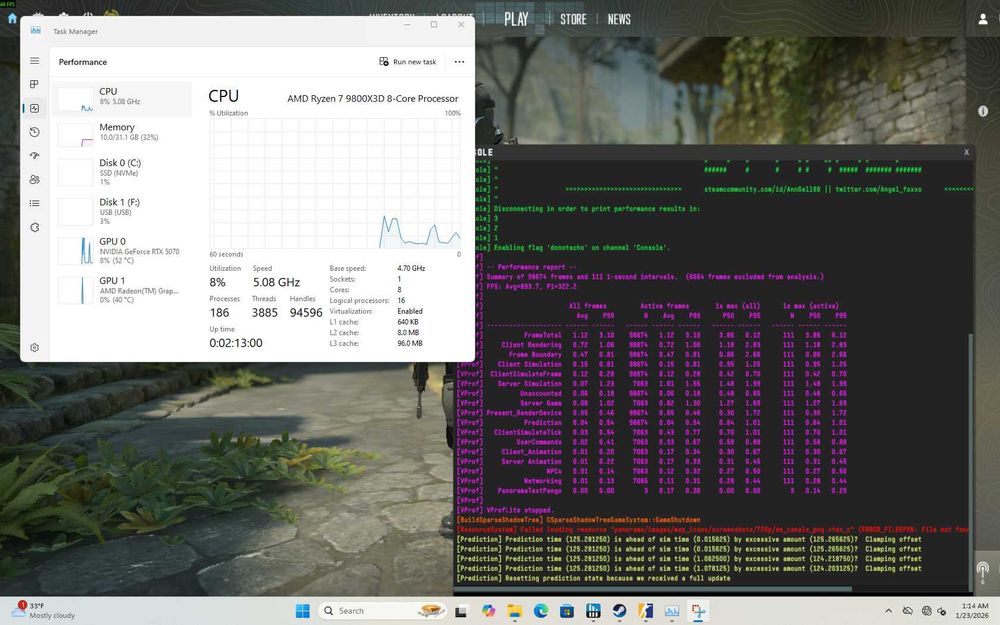Close the game console with X

point(966,152)
